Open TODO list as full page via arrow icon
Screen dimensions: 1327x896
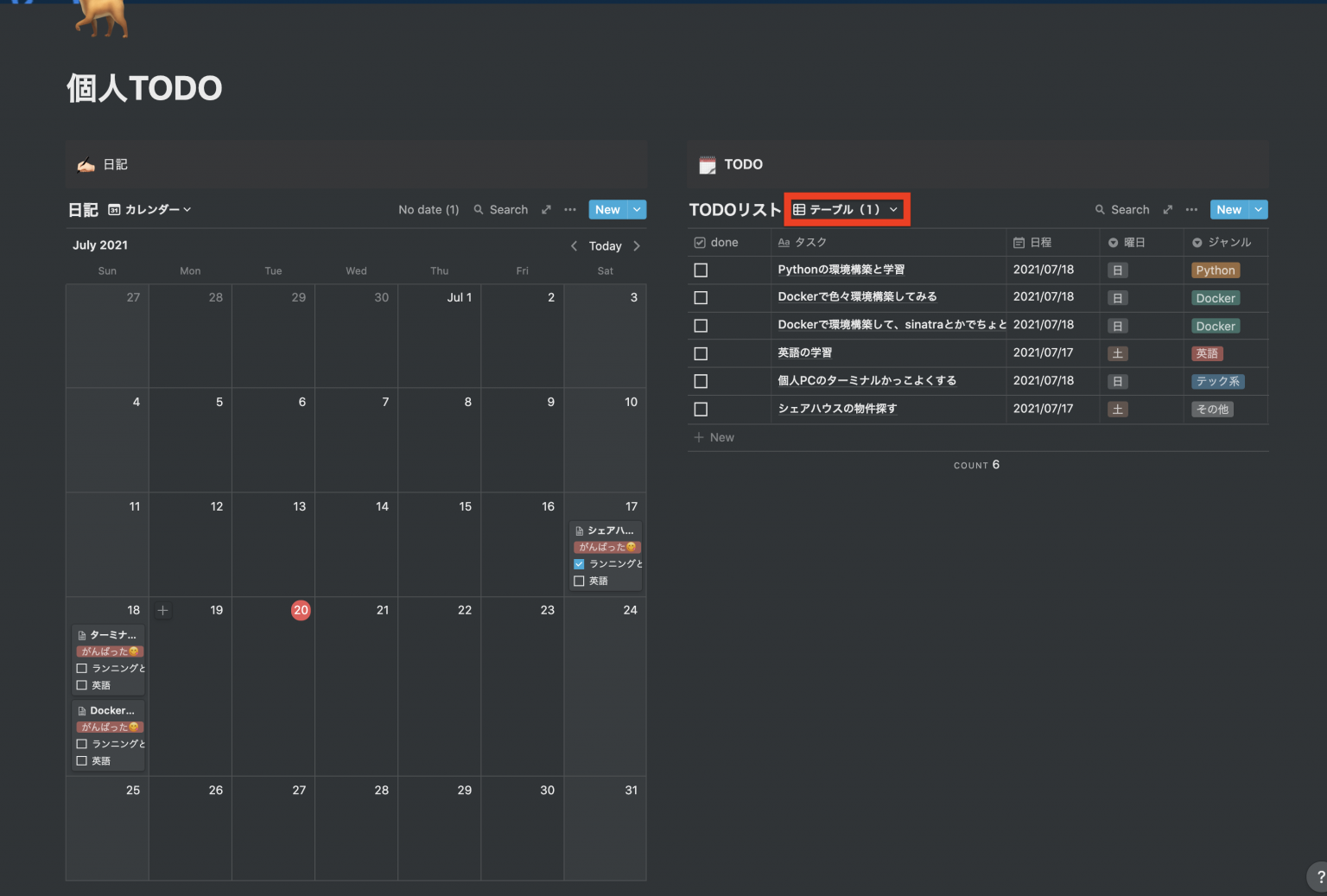coord(1168,210)
